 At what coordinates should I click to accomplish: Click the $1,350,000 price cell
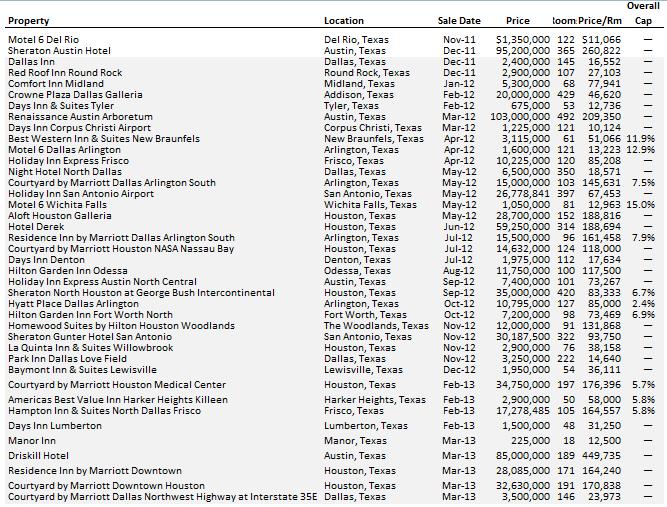(x=523, y=40)
